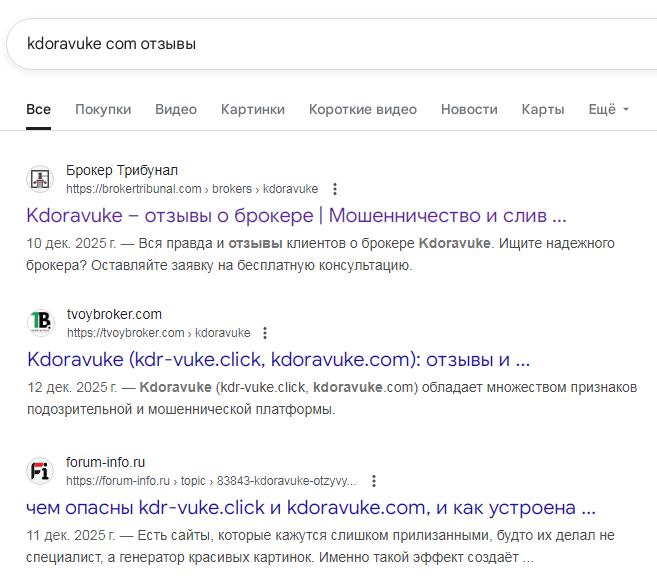
Task: Open three-dot menu for brokertribunal.com result
Action: [335, 189]
